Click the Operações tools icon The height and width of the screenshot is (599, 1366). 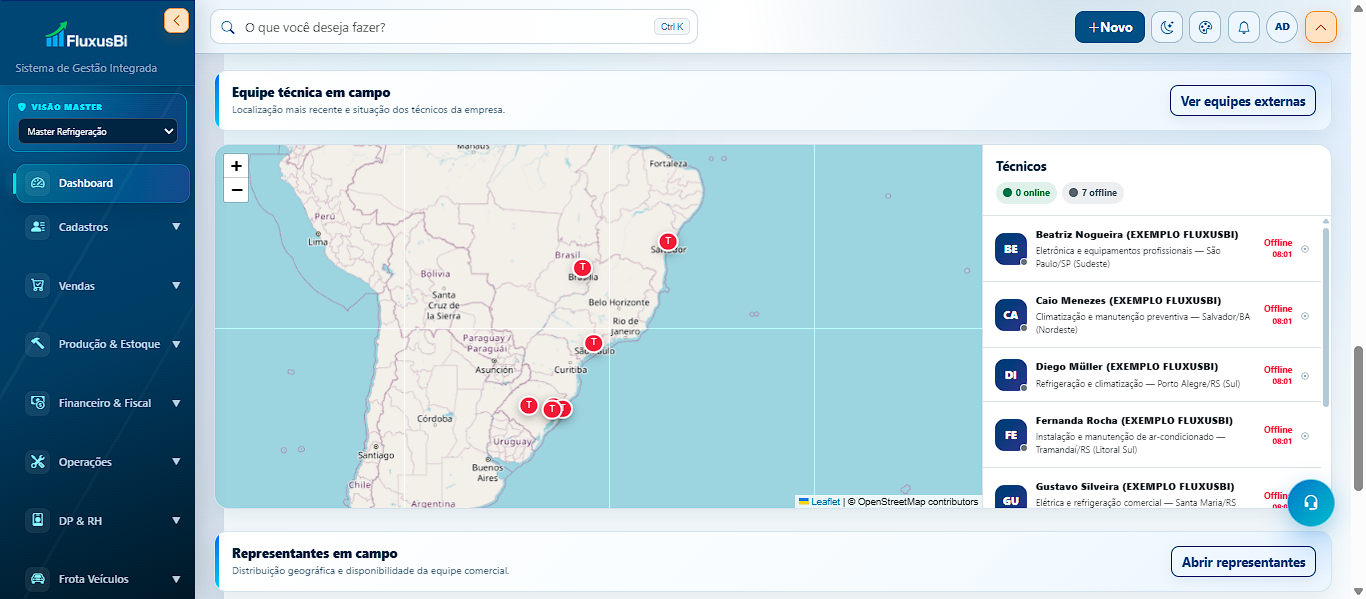pos(38,462)
